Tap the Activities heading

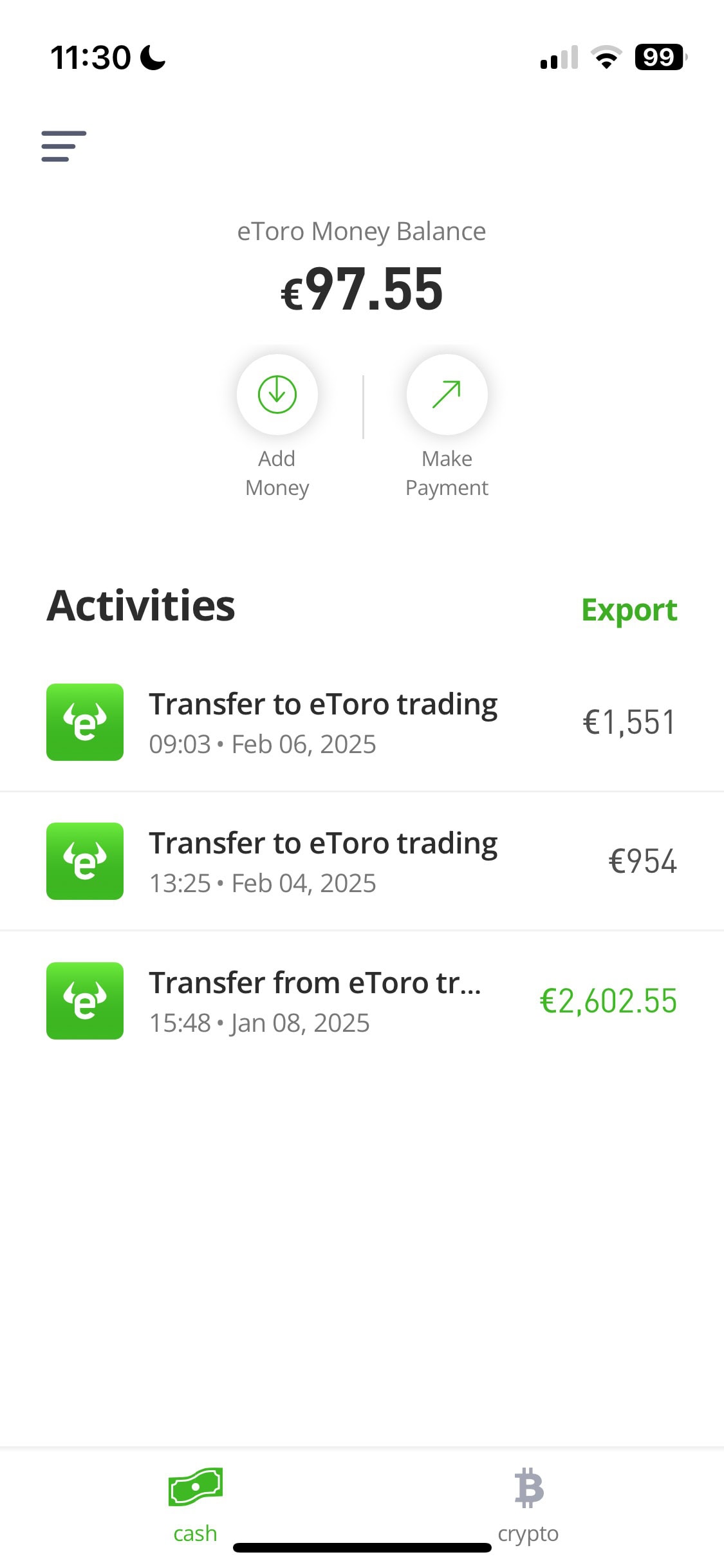point(141,606)
